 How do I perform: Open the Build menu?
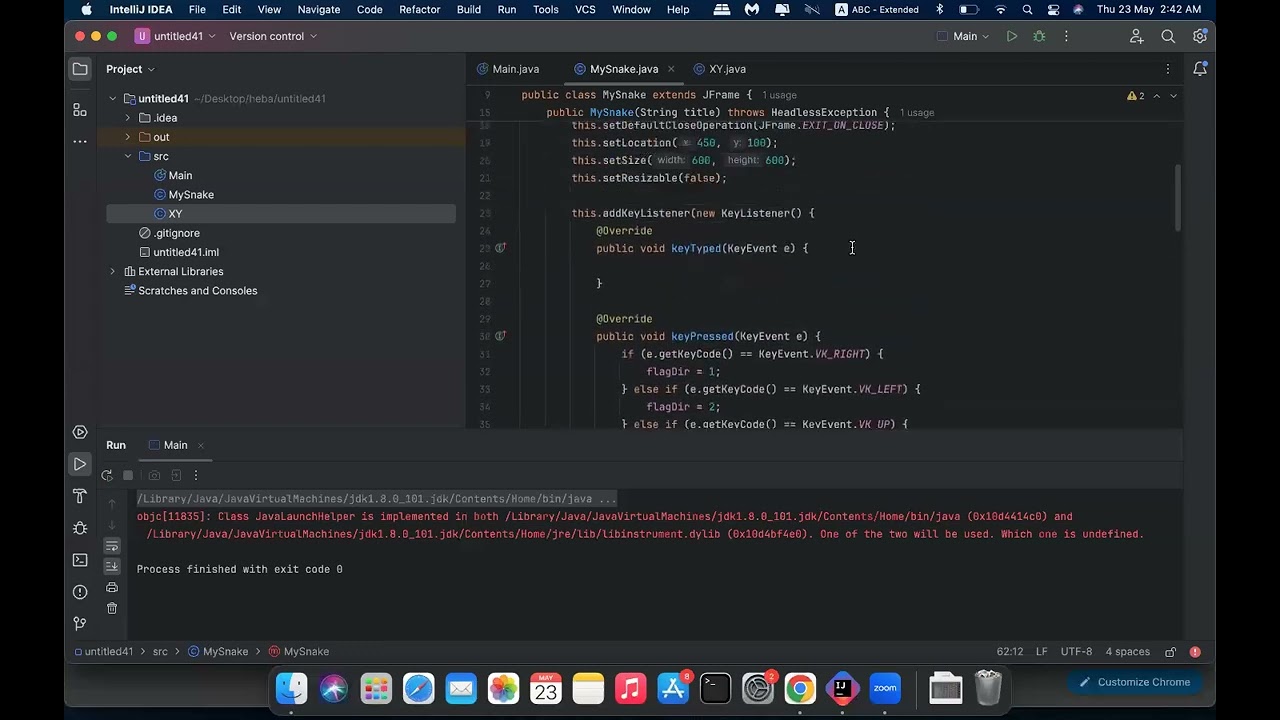pos(469,9)
